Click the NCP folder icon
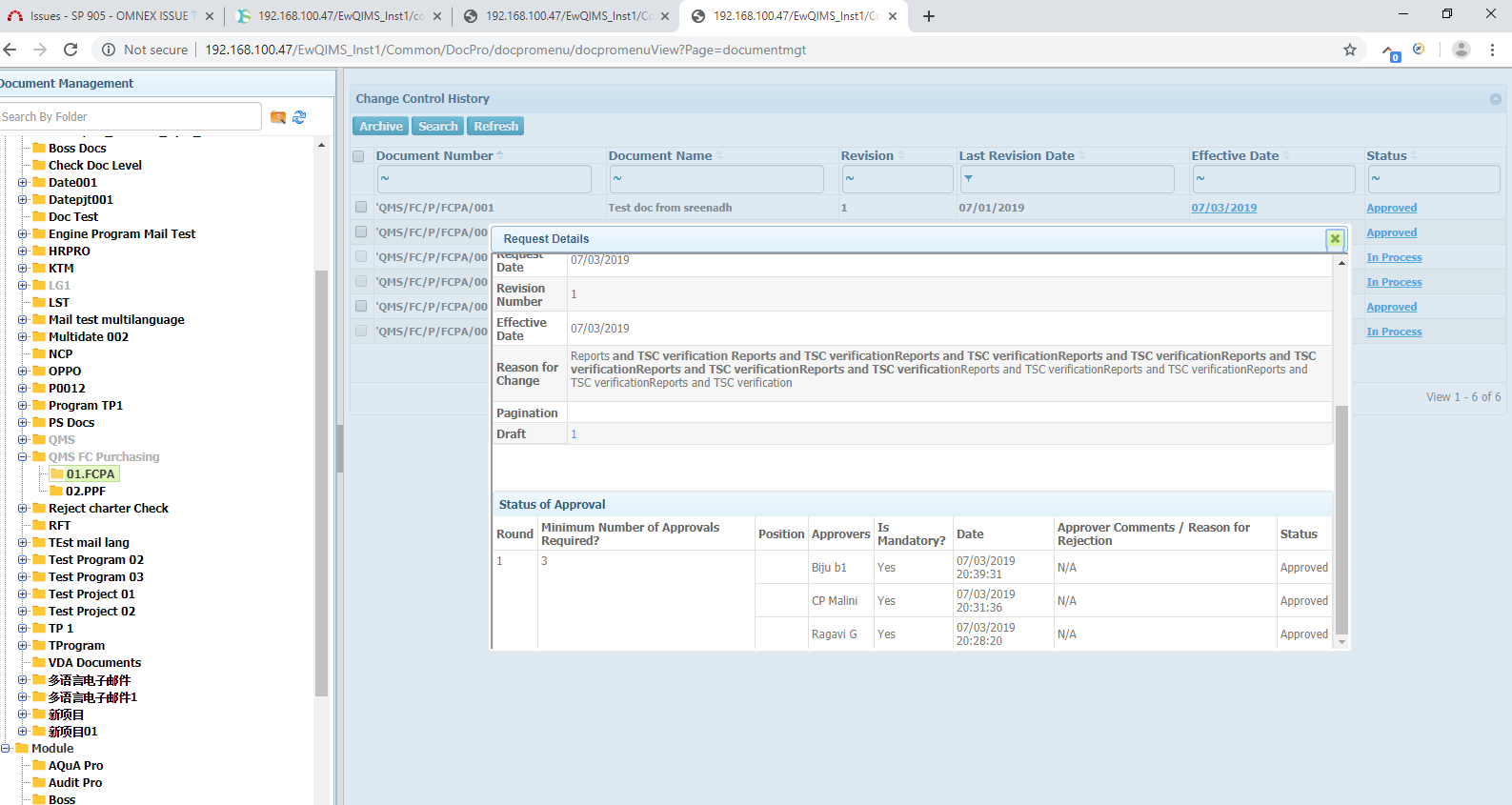 39,353
